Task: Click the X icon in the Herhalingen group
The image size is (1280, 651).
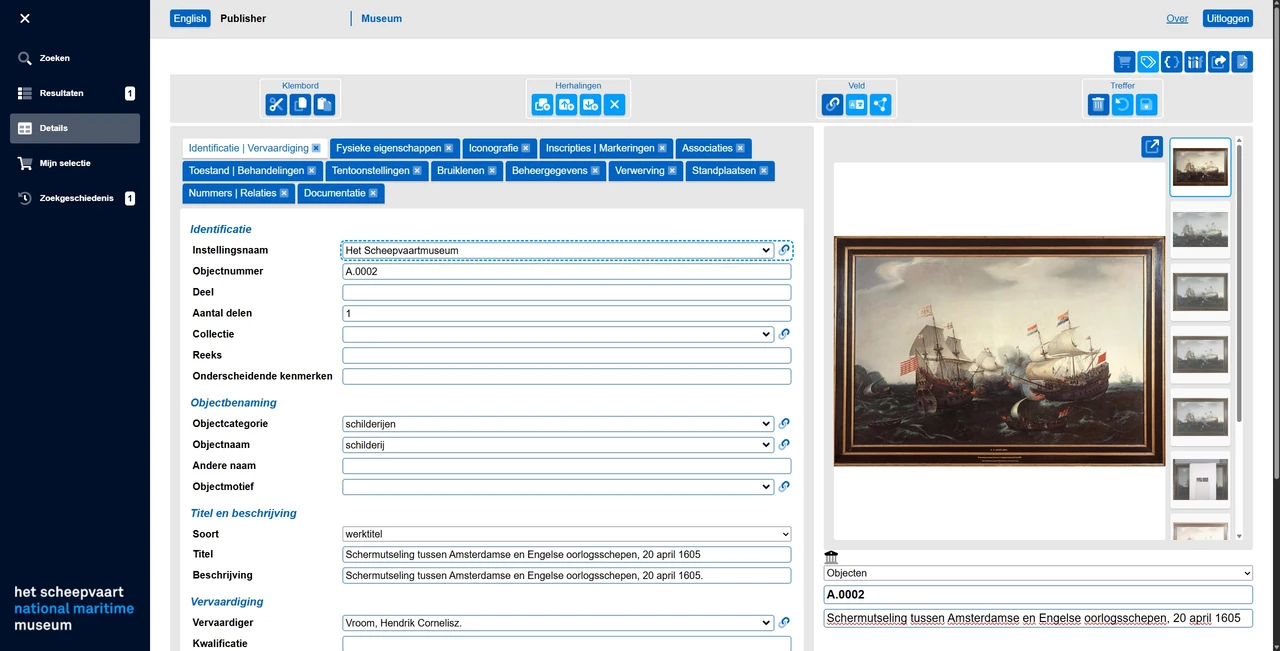Action: coord(615,104)
